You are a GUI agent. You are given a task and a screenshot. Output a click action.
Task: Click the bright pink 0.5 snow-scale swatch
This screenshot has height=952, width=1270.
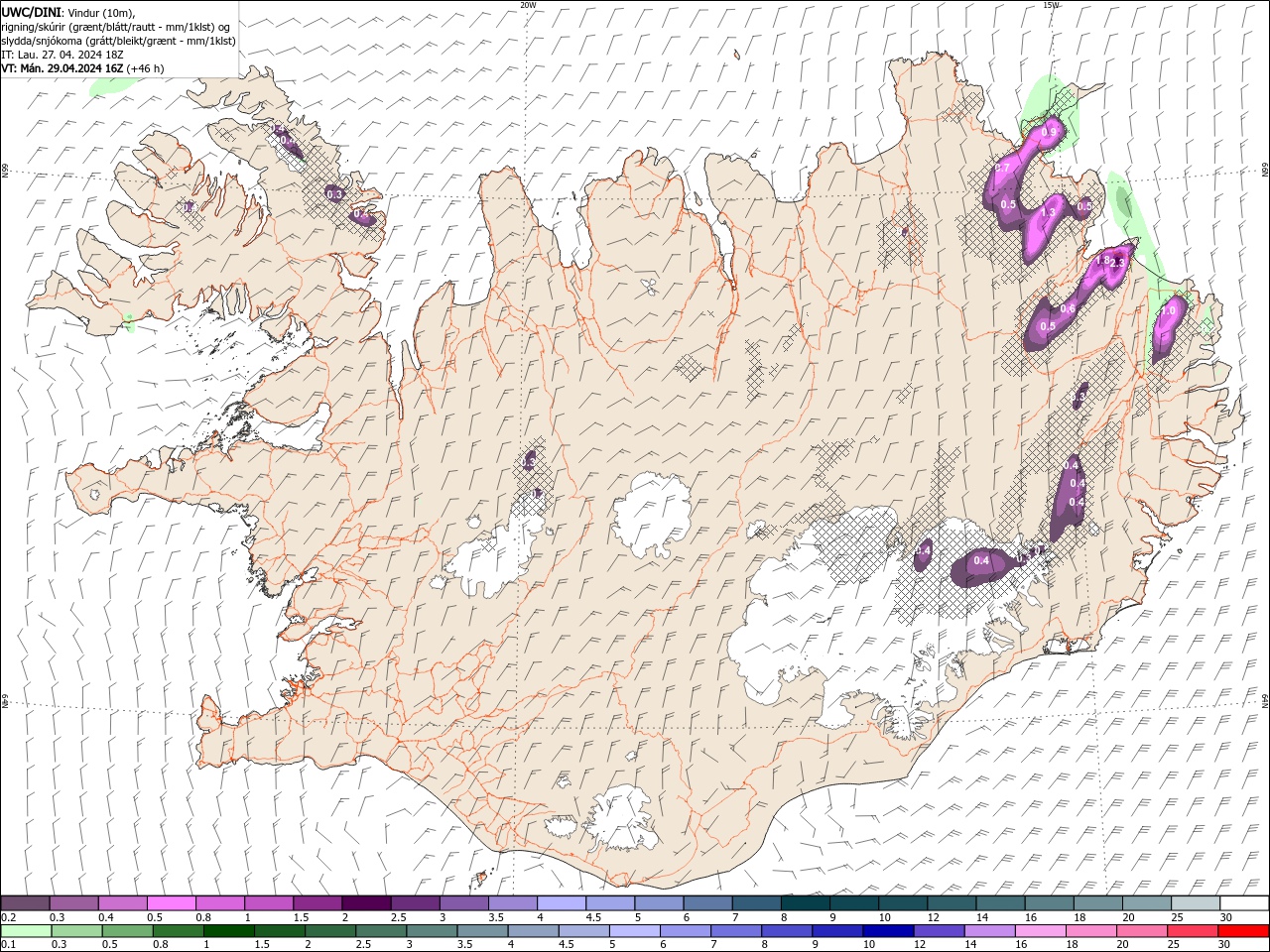[172, 903]
